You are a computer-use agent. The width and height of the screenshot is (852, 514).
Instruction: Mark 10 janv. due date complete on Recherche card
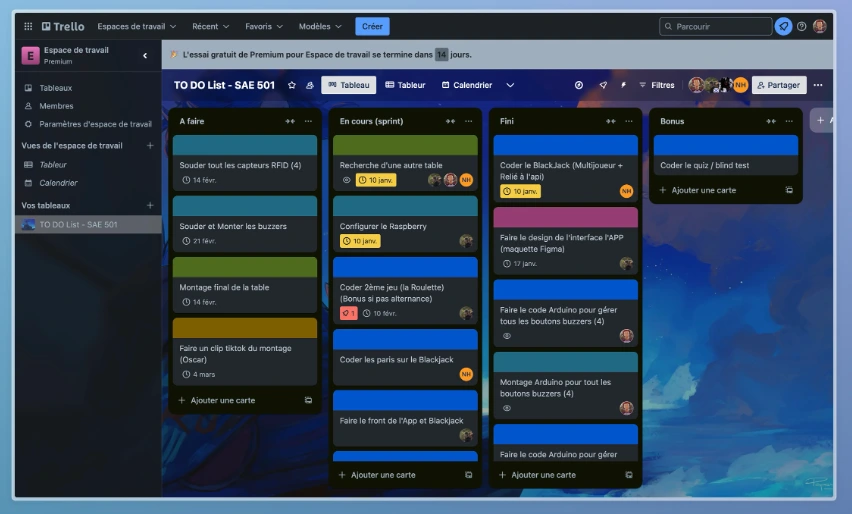tap(375, 180)
